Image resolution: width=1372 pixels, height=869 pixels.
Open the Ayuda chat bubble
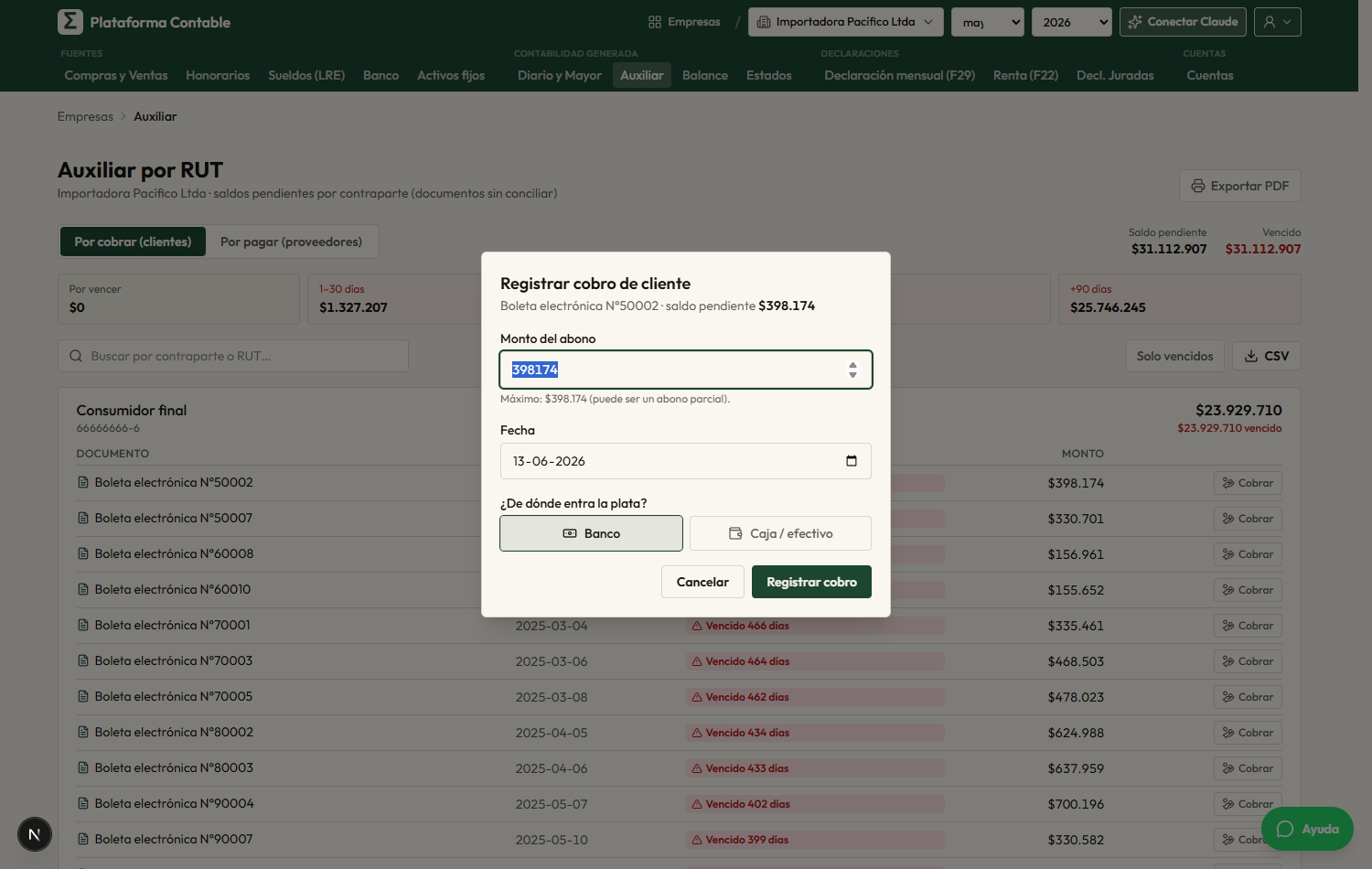(x=1307, y=829)
